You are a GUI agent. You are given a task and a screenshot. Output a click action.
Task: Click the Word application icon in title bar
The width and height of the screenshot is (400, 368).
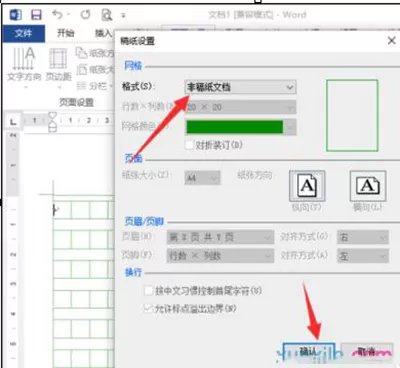[15, 15]
